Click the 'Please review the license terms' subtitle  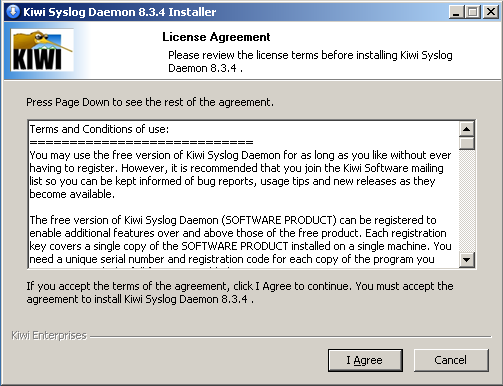pos(310,62)
